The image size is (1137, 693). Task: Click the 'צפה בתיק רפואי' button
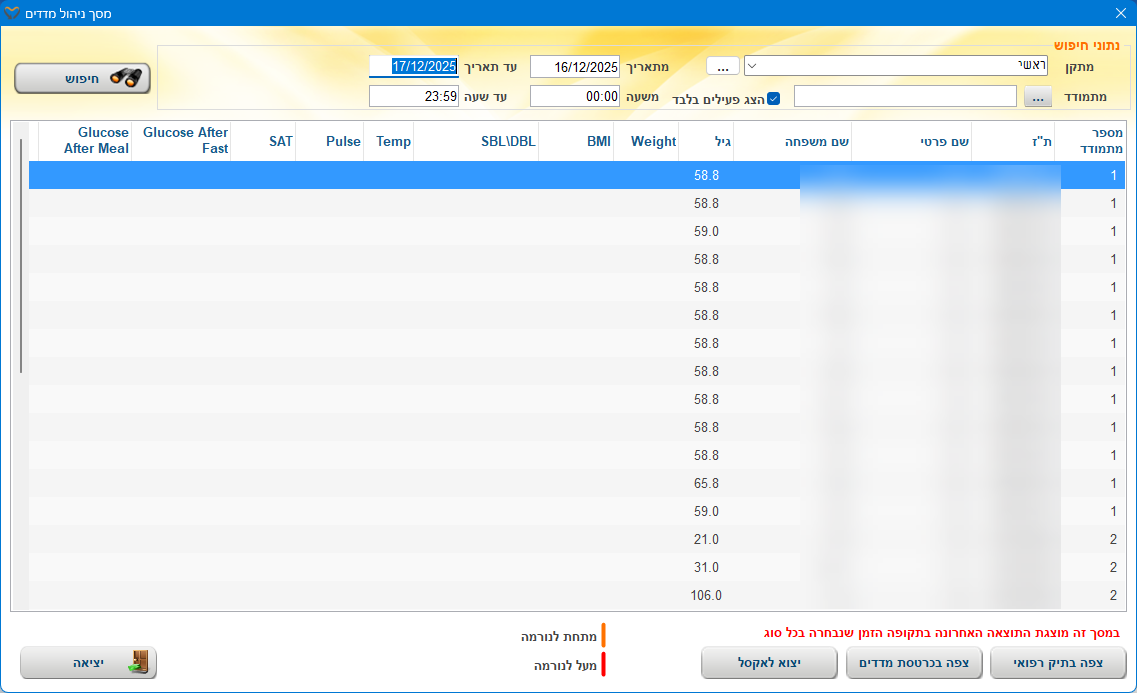(1058, 663)
